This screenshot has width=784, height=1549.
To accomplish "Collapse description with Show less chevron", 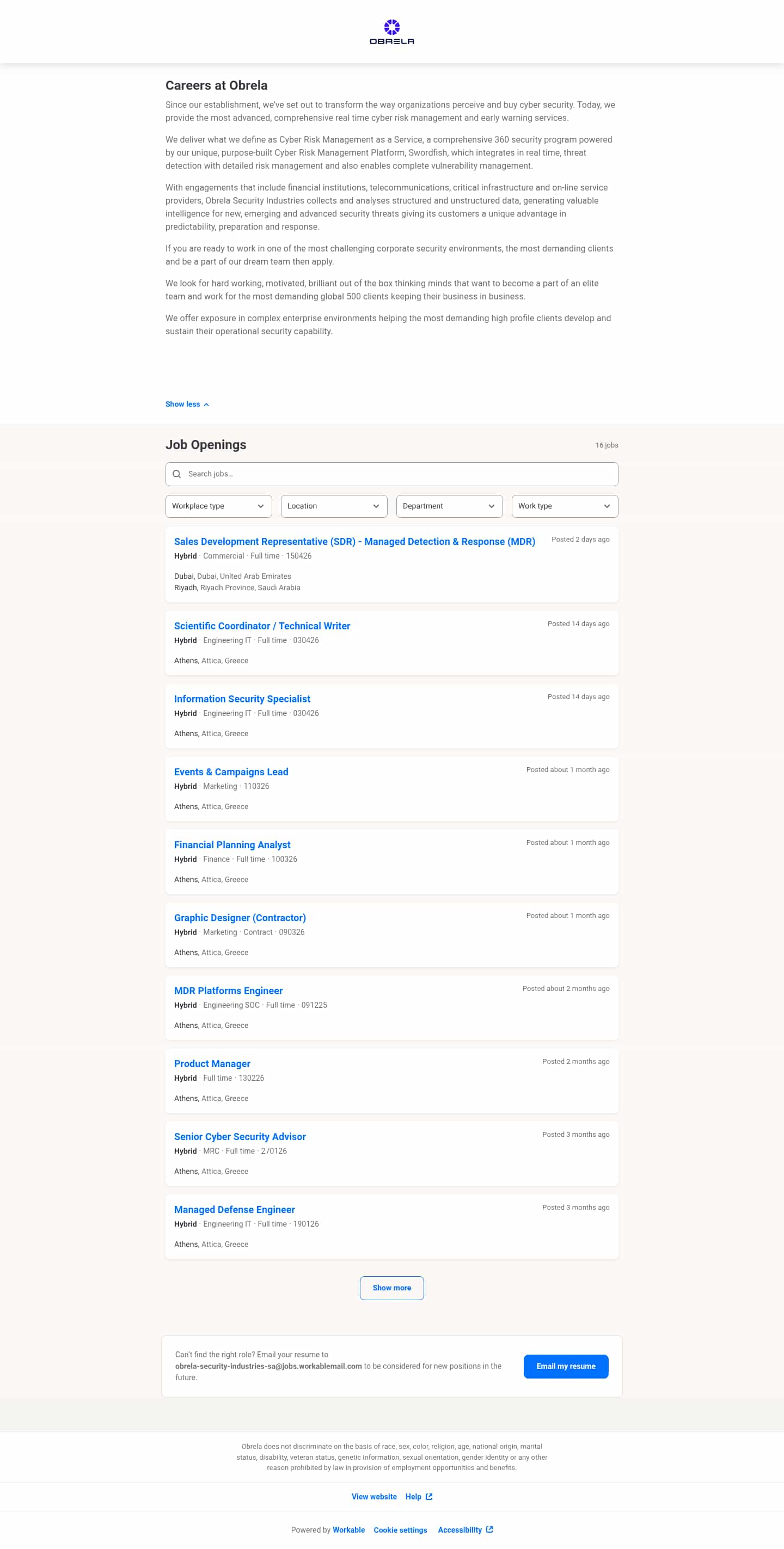I will point(187,404).
